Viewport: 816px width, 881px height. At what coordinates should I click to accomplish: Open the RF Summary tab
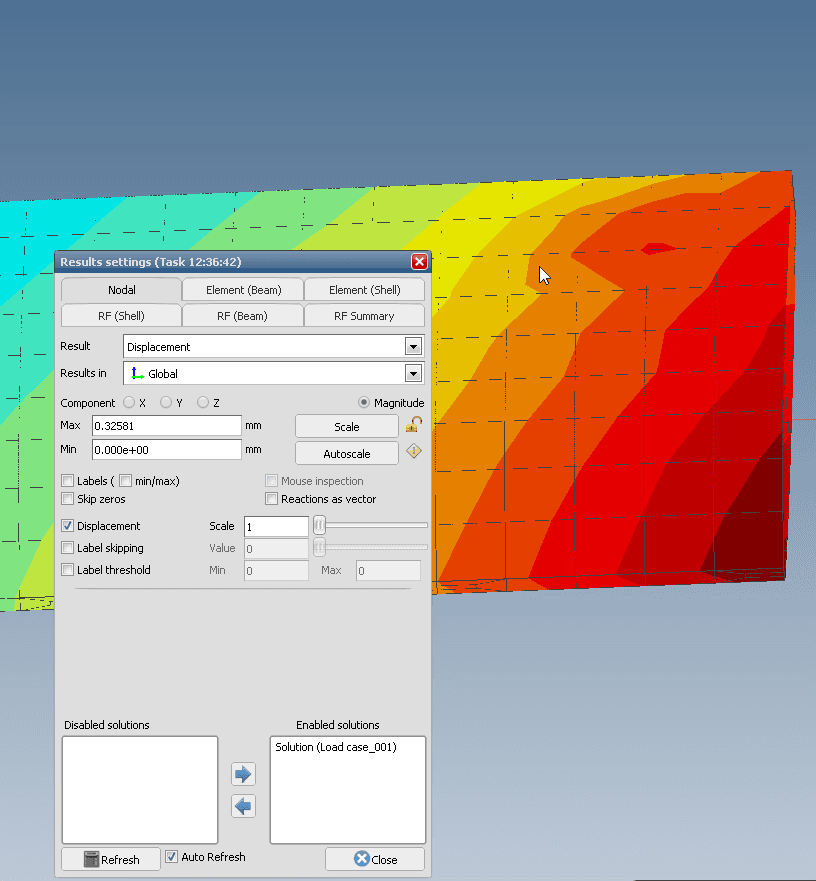(x=364, y=316)
